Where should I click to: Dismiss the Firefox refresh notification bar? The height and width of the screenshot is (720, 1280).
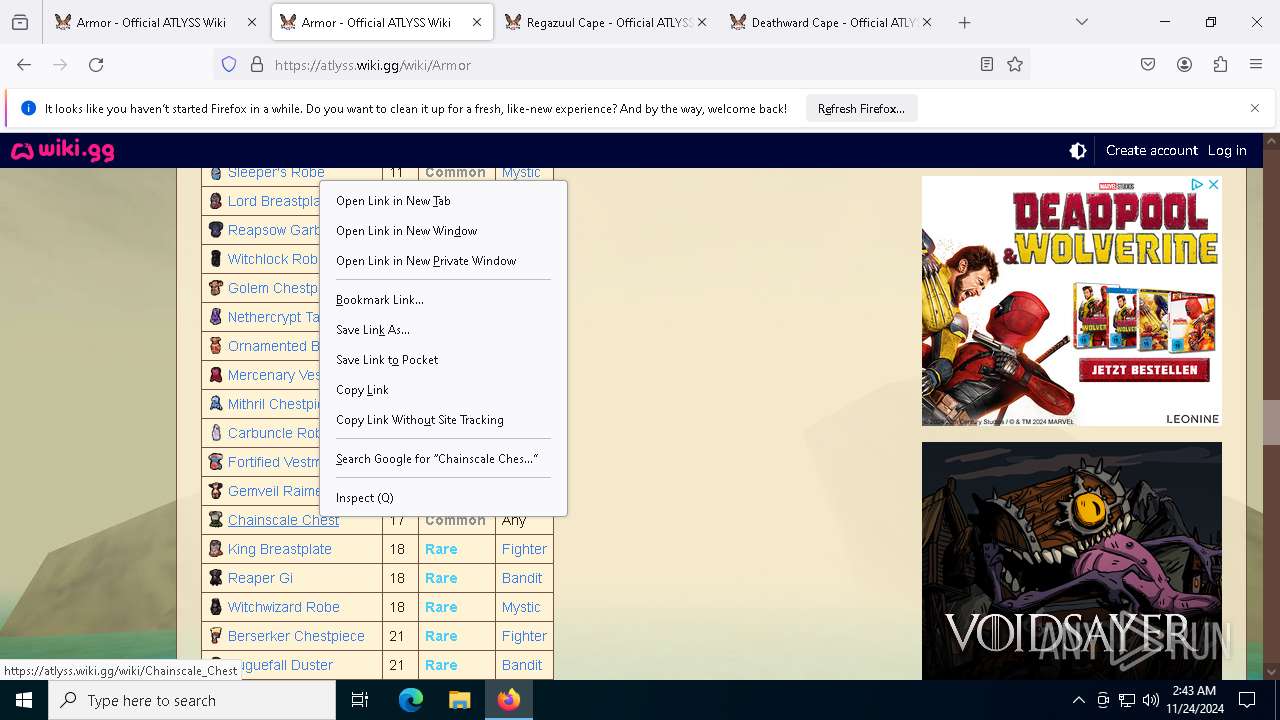pyautogui.click(x=1255, y=108)
